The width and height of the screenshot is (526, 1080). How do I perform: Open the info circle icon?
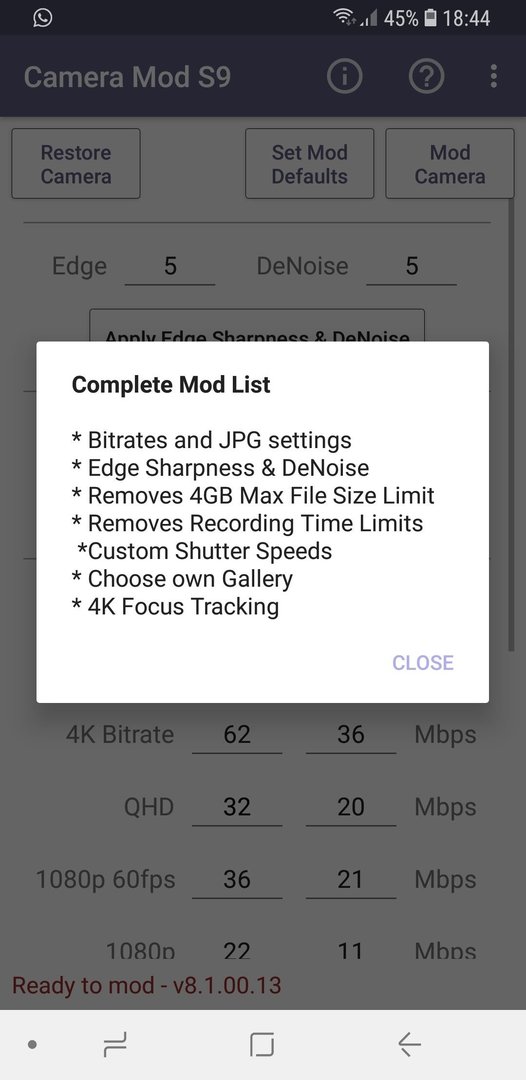(x=344, y=76)
